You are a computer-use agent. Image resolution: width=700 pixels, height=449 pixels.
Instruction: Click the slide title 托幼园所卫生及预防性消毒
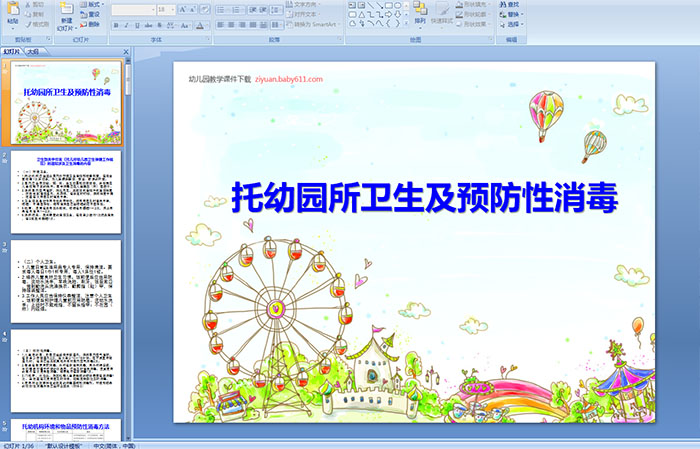pyautogui.click(x=425, y=197)
